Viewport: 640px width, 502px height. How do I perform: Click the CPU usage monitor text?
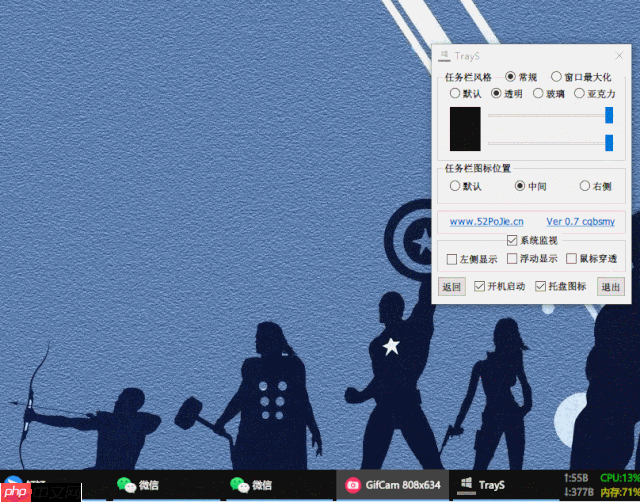(620, 478)
